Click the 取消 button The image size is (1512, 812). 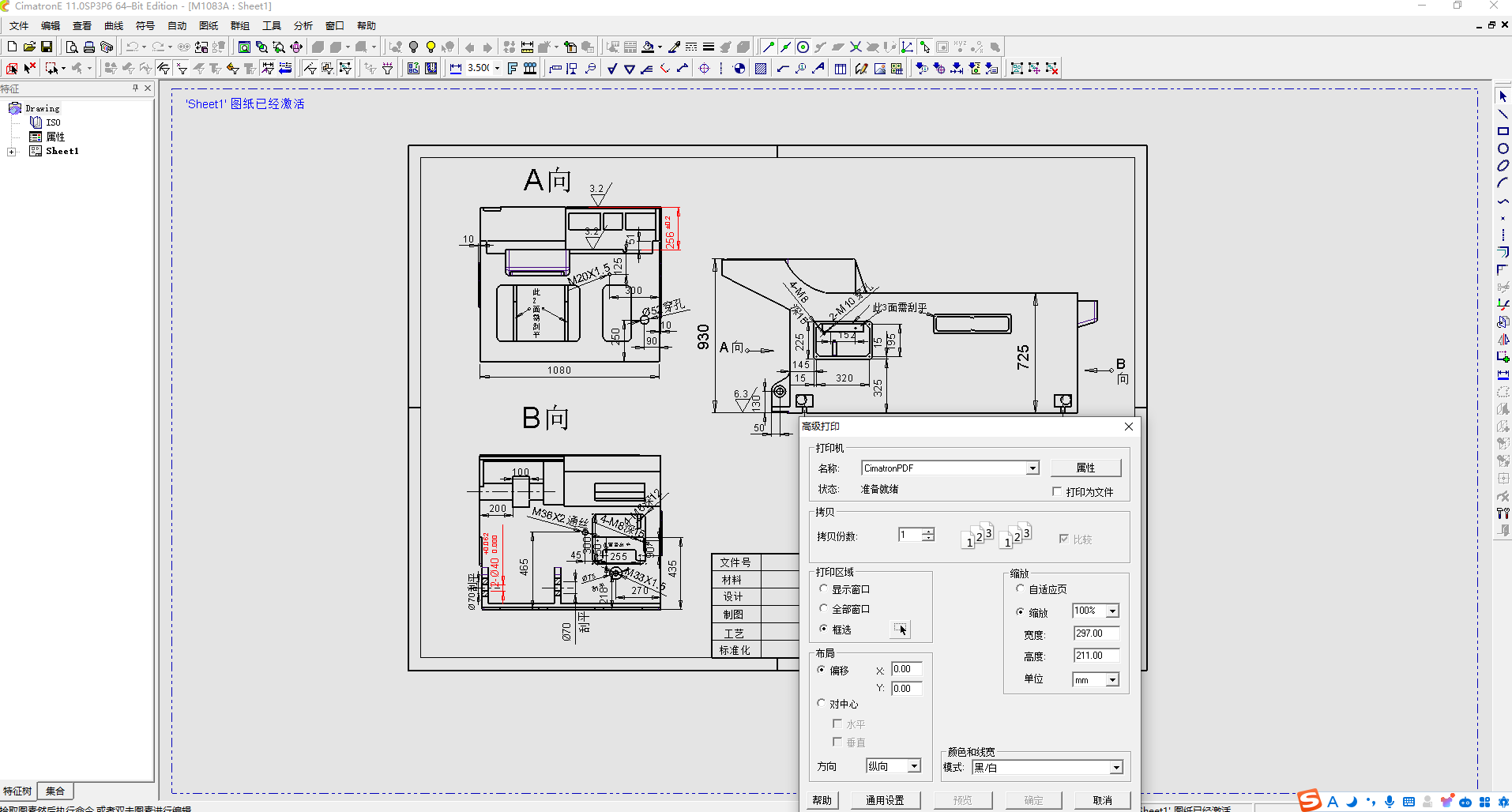(x=1102, y=800)
